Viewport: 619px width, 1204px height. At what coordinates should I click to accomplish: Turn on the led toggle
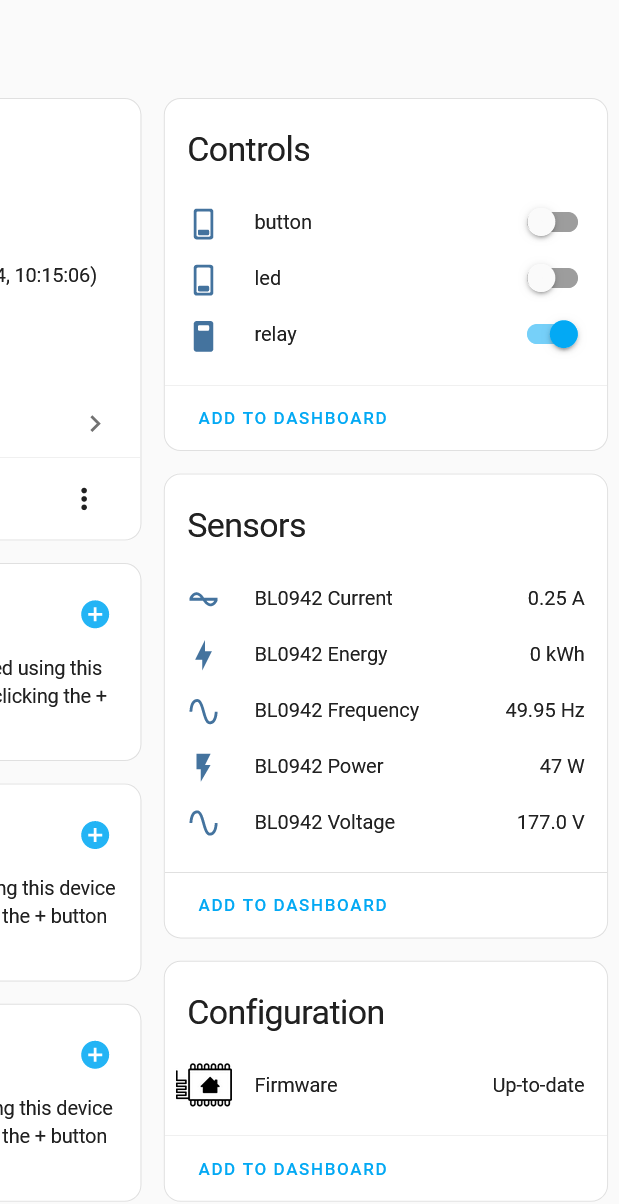pyautogui.click(x=552, y=278)
